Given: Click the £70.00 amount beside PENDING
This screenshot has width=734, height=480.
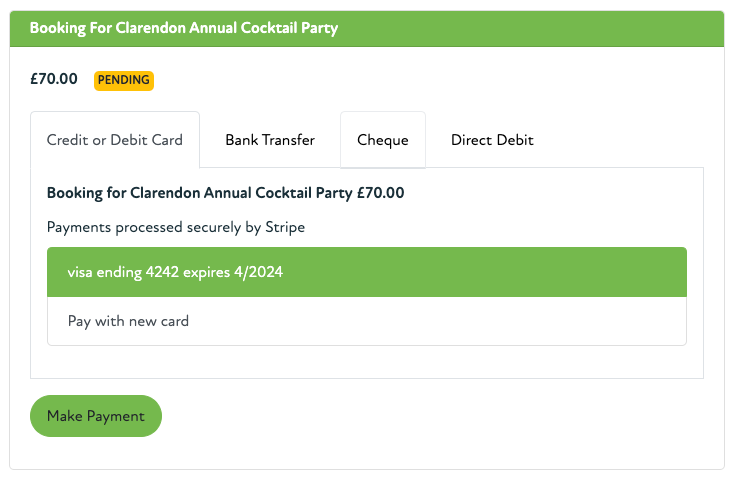Looking at the screenshot, I should pyautogui.click(x=54, y=79).
